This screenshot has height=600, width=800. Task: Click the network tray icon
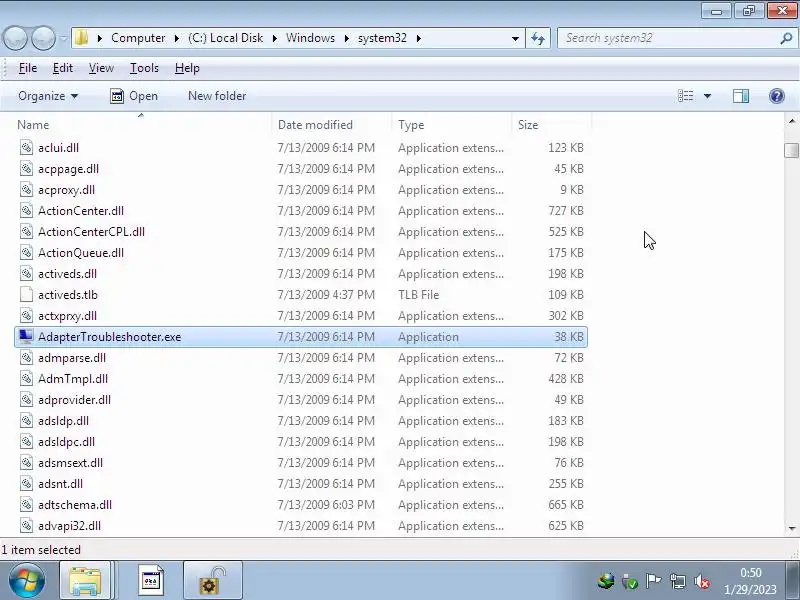678,581
